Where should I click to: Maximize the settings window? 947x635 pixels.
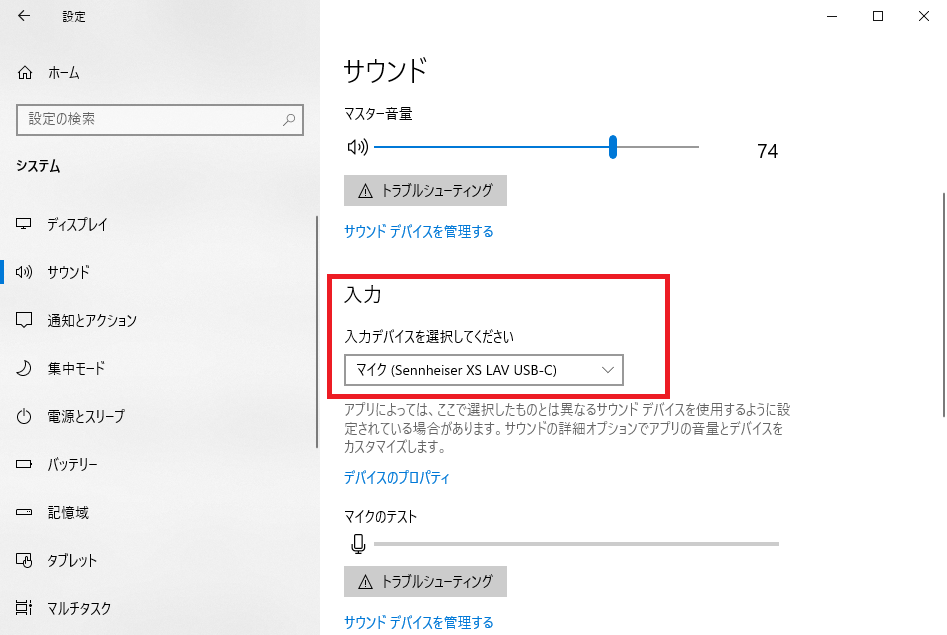click(x=878, y=16)
